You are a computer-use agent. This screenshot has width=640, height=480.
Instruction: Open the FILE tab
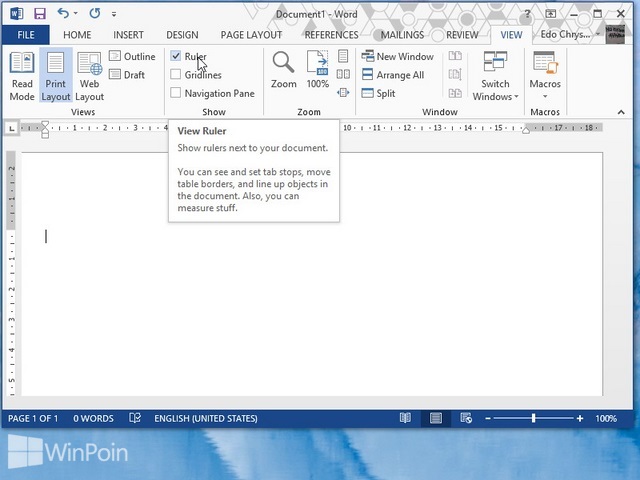26,35
